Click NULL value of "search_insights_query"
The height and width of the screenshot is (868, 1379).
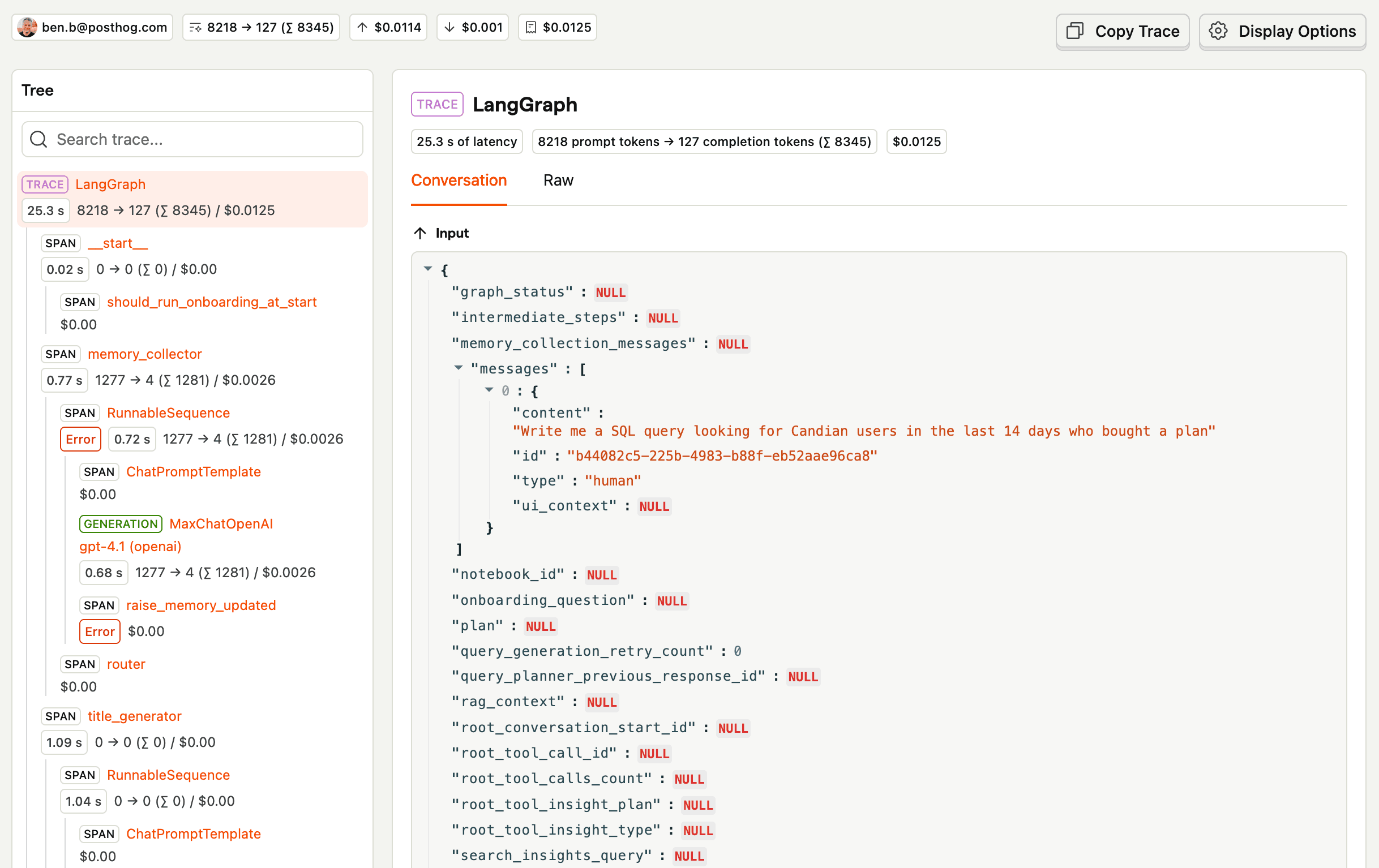coord(689,856)
